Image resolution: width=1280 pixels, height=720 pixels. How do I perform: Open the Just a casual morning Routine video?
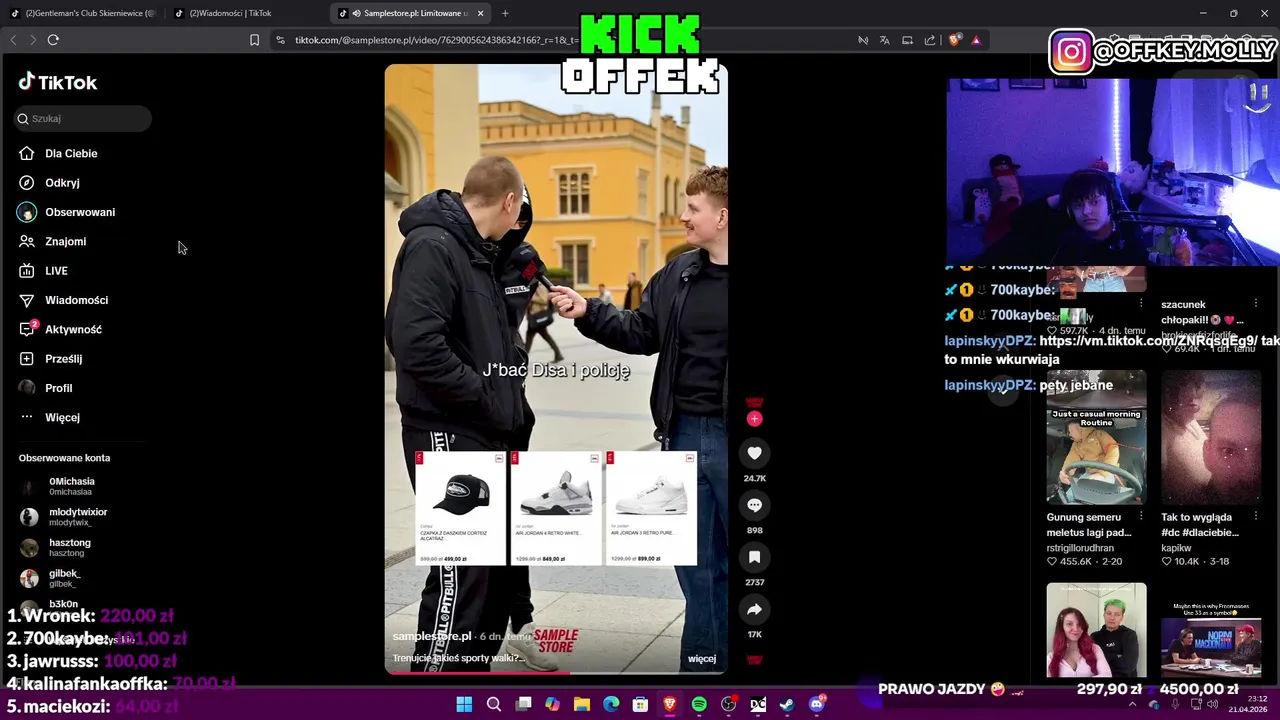(x=1096, y=438)
